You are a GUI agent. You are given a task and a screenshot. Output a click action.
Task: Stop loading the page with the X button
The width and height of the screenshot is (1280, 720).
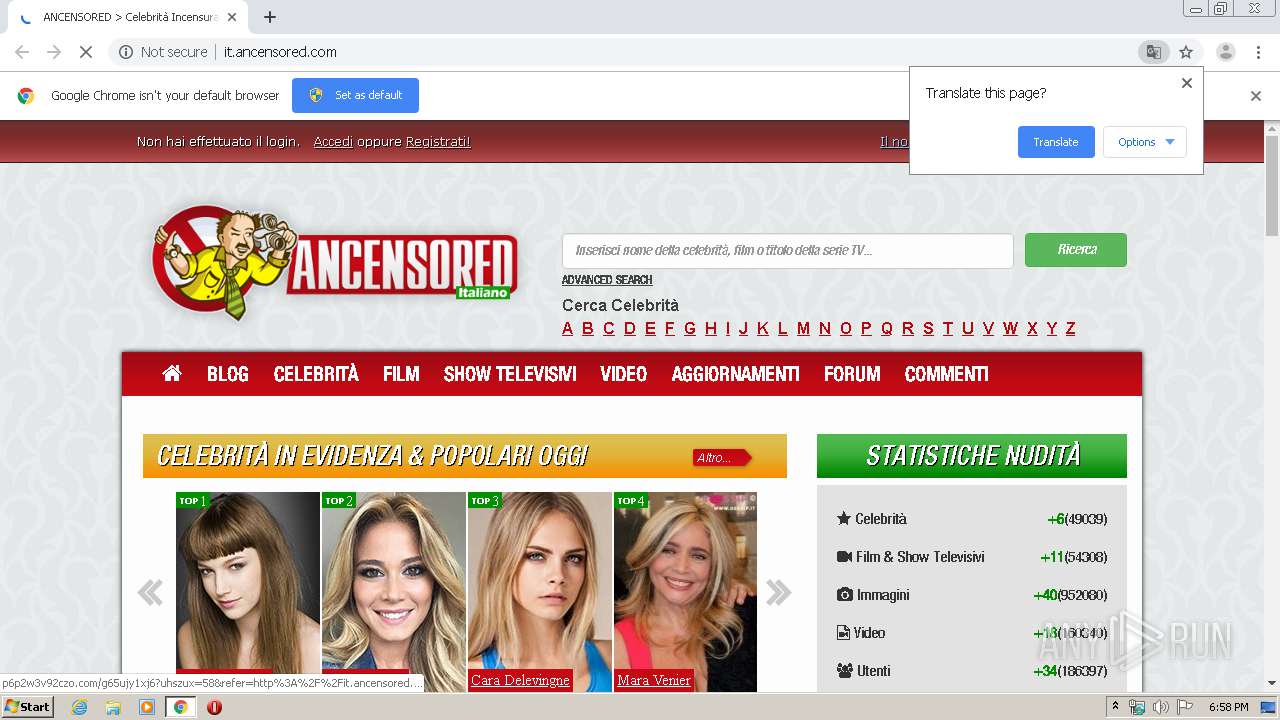click(86, 52)
